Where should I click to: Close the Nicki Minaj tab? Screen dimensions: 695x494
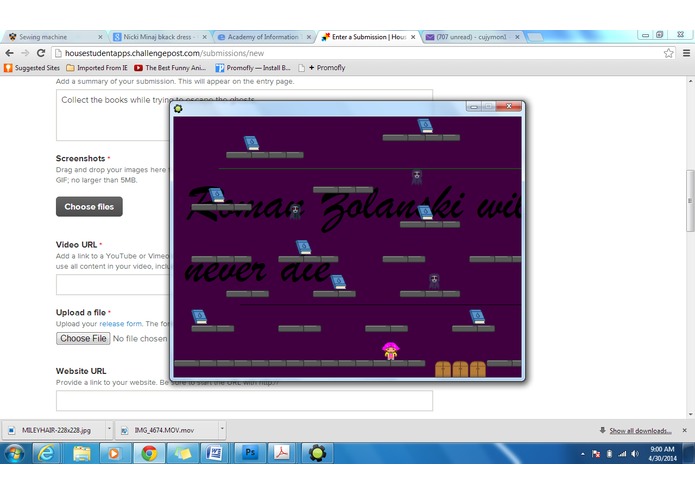[204, 37]
